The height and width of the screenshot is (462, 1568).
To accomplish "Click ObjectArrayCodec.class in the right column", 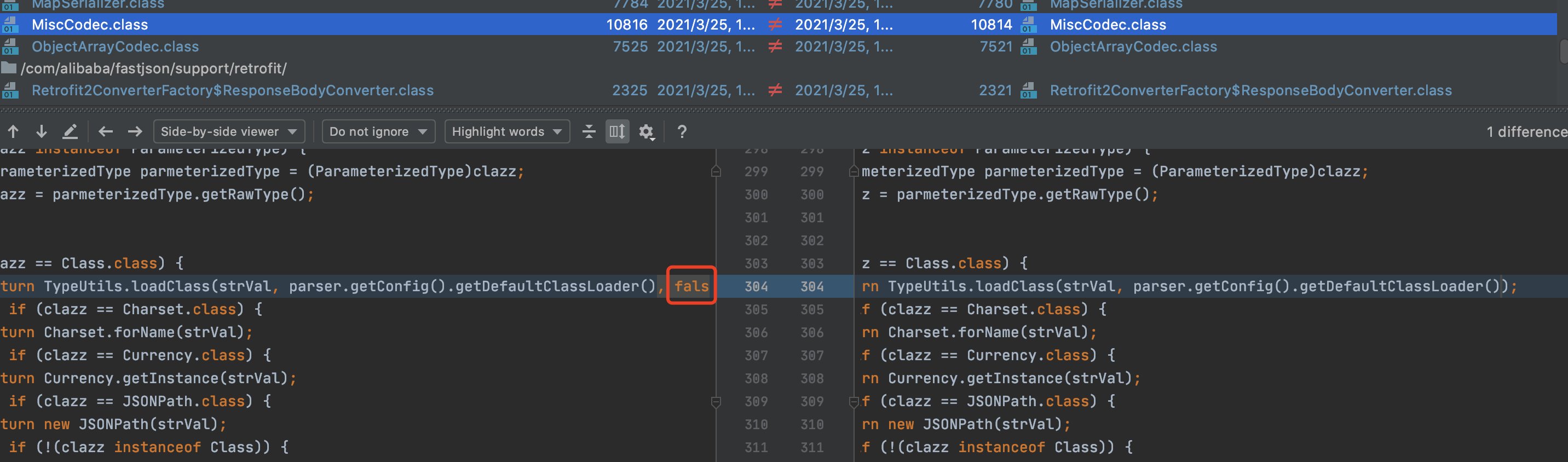I will click(x=1133, y=47).
